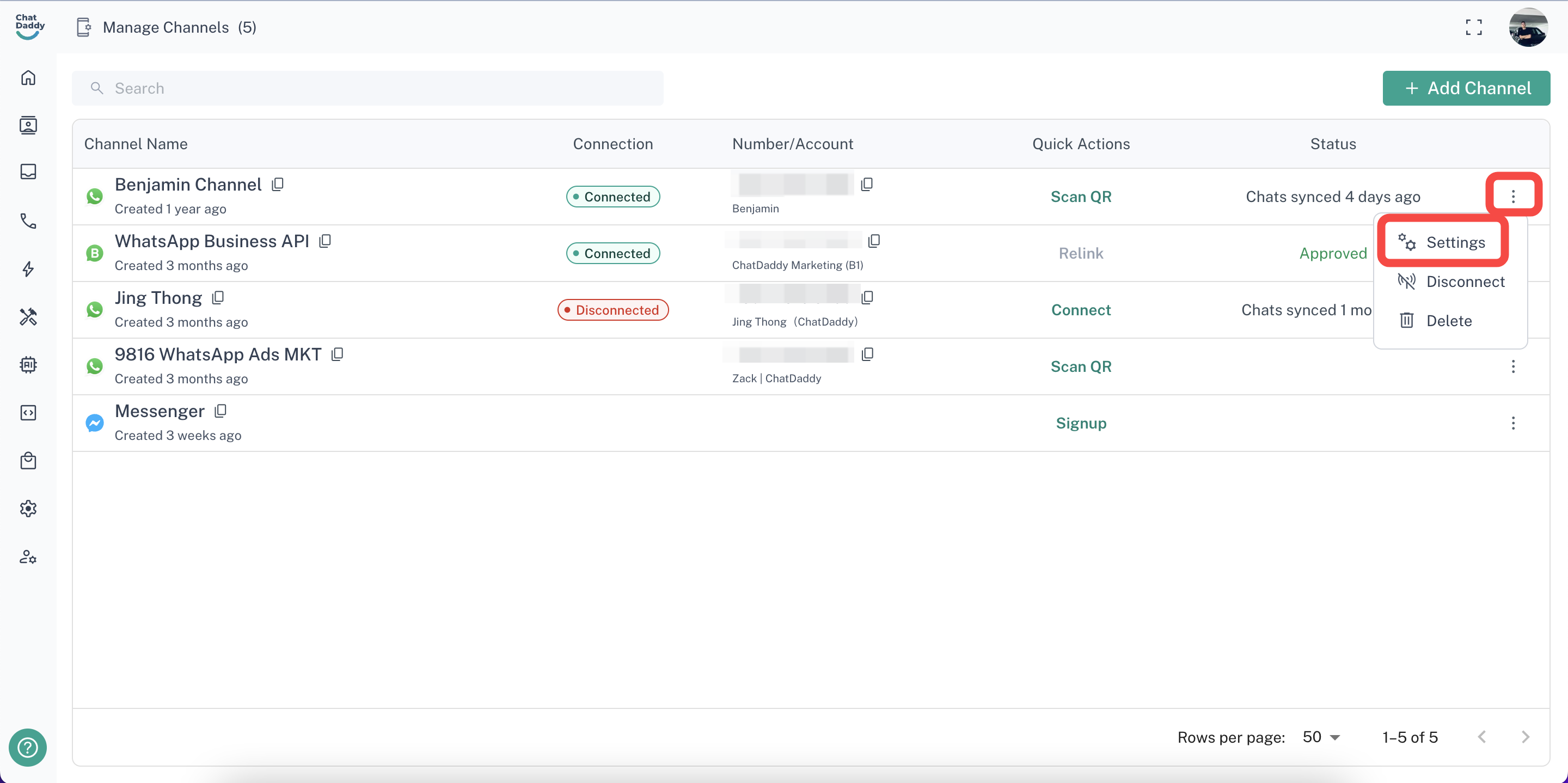The image size is (1568, 783).
Task: Copy the Benjamin Channel name
Action: click(x=278, y=184)
